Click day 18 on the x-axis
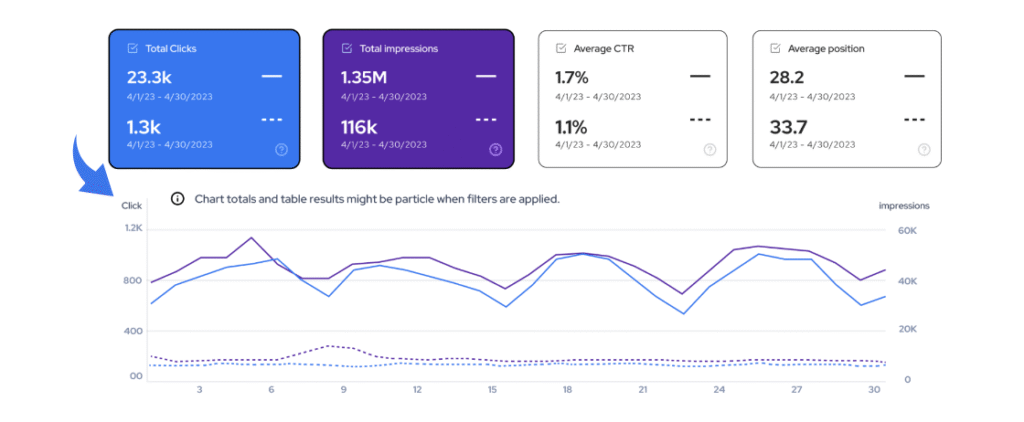1024x422 pixels. click(568, 389)
